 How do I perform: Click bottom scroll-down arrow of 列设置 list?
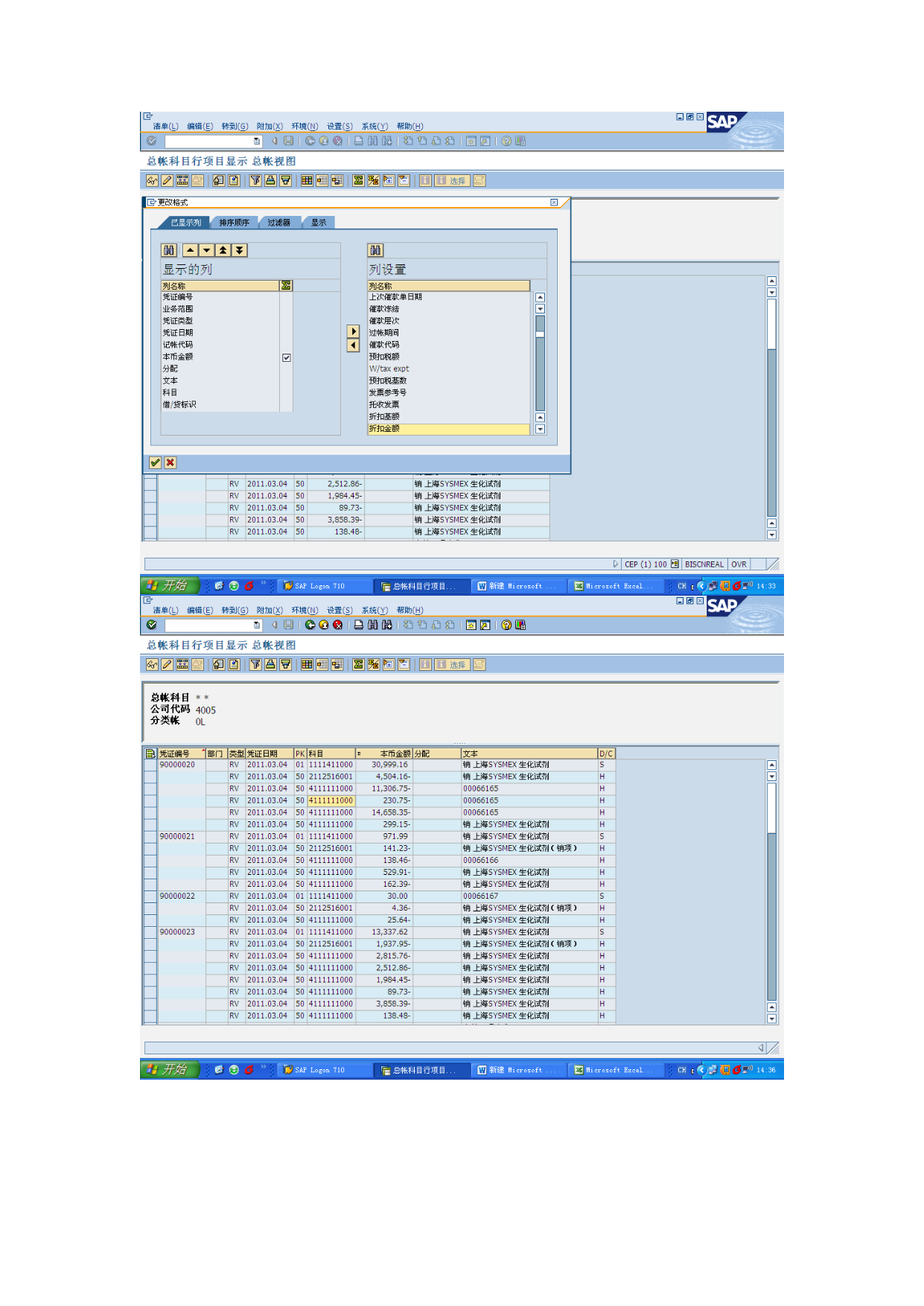point(540,429)
